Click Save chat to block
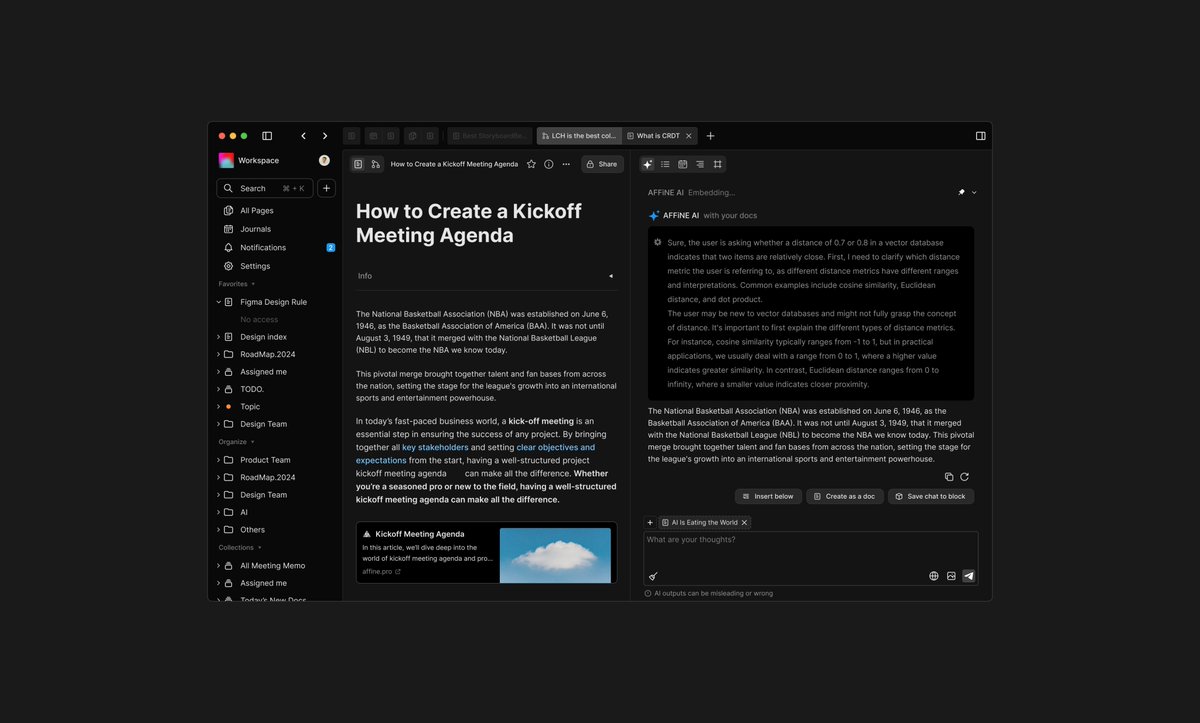 click(931, 496)
